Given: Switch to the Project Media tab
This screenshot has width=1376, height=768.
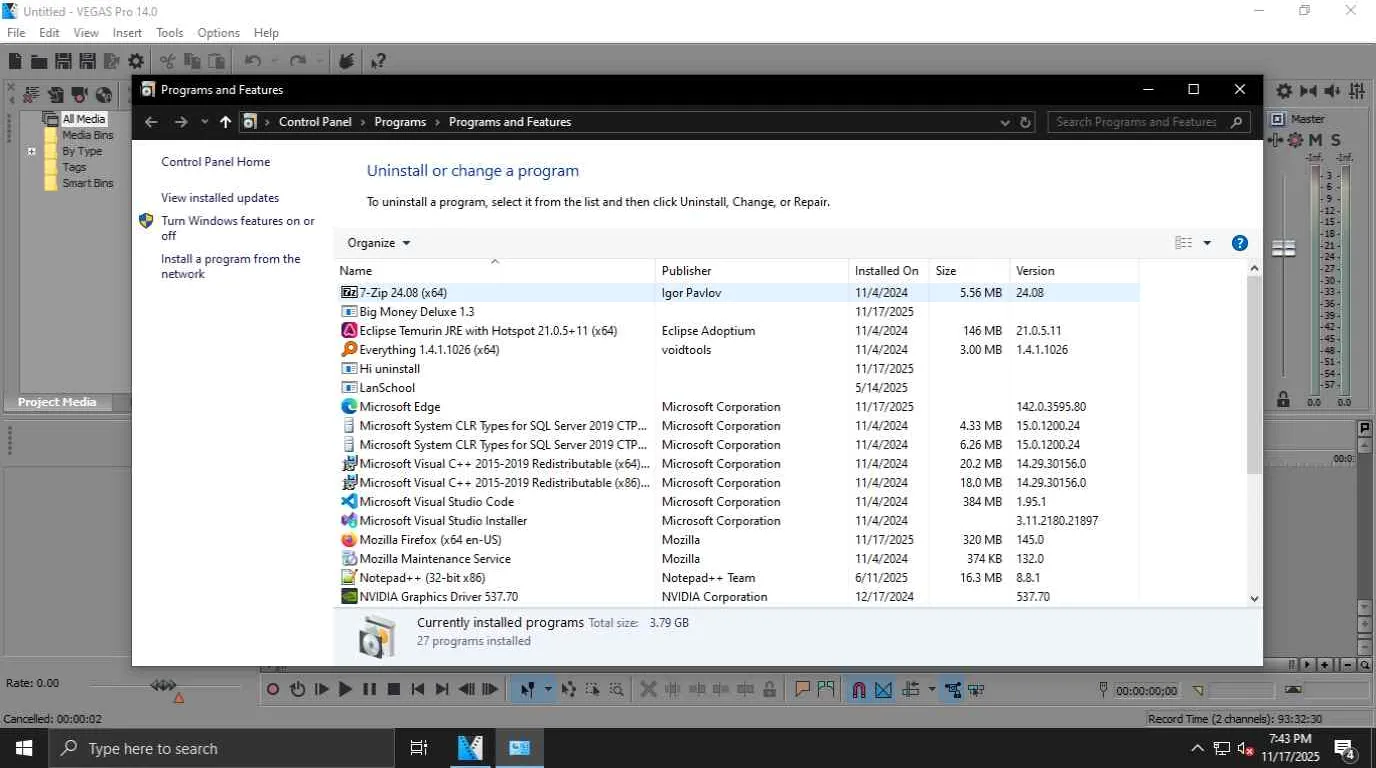Looking at the screenshot, I should click(57, 402).
